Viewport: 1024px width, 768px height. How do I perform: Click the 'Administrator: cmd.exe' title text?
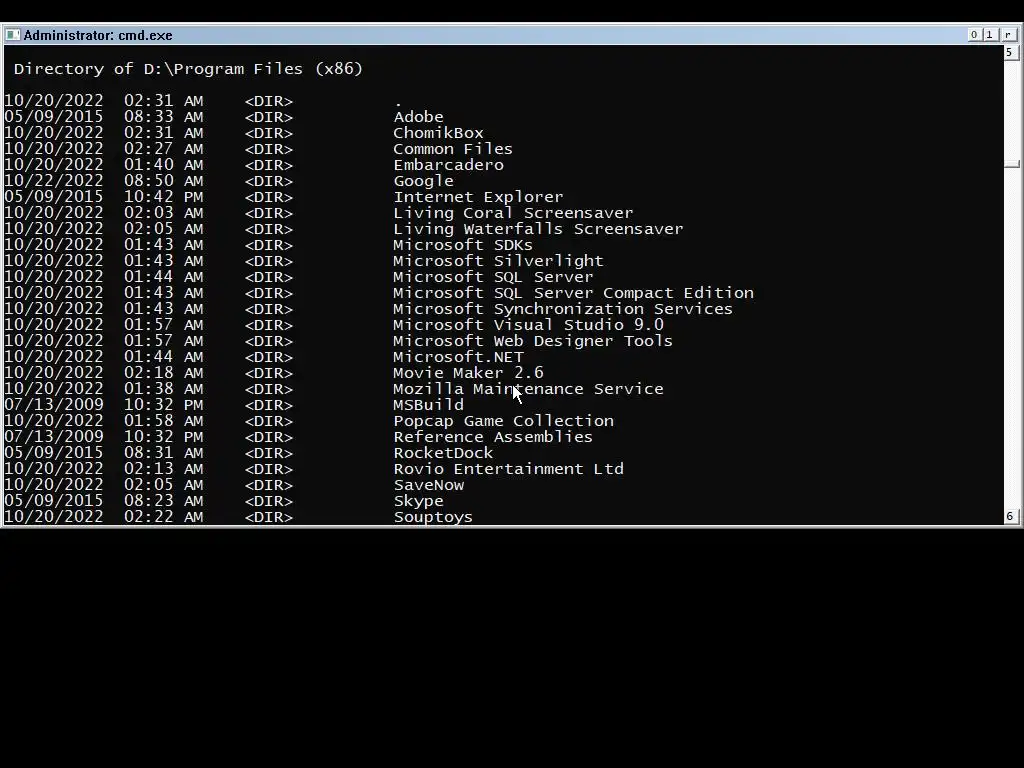tap(98, 35)
